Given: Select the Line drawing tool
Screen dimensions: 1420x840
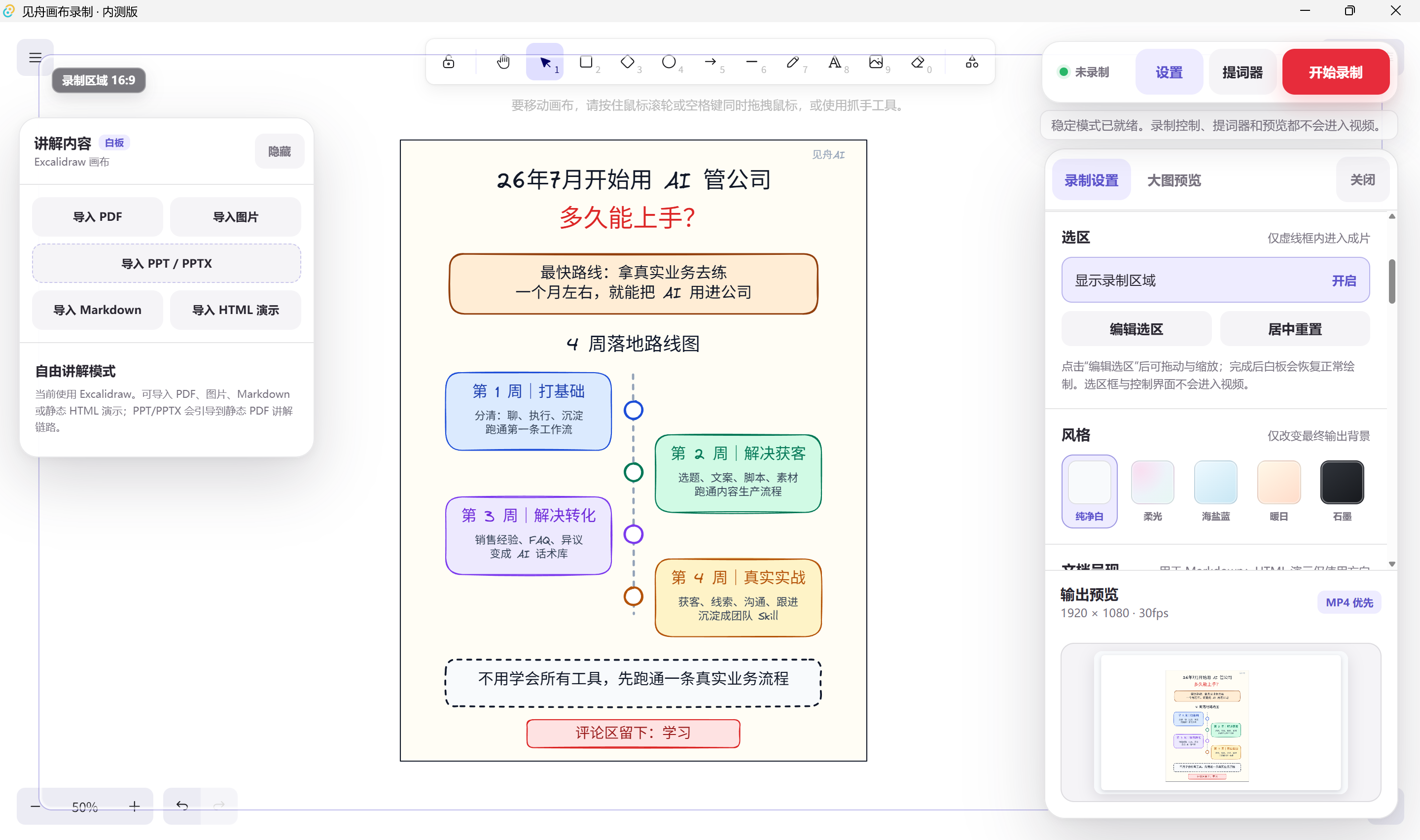Looking at the screenshot, I should point(751,62).
